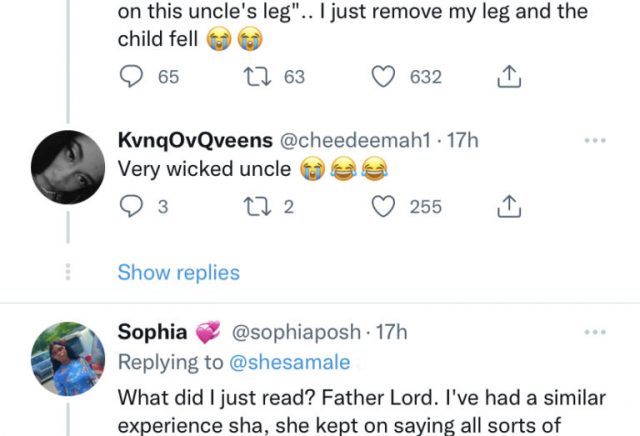Retweet KvnqOvQveens' wicked uncle comment
Image resolution: width=640 pixels, height=436 pixels.
click(x=253, y=206)
